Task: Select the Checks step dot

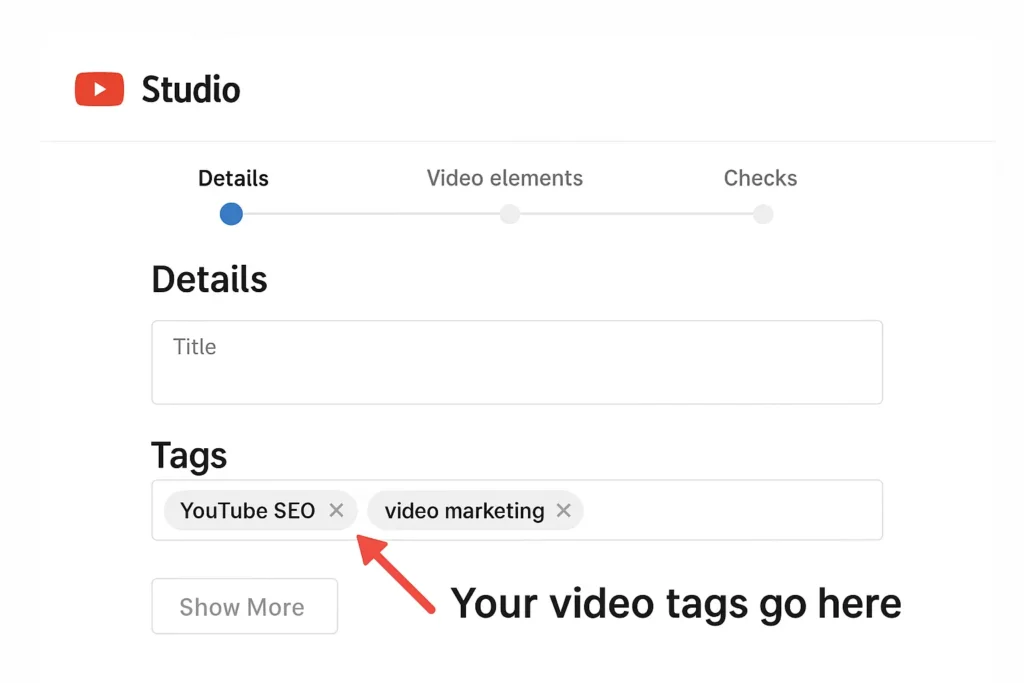Action: pyautogui.click(x=763, y=214)
